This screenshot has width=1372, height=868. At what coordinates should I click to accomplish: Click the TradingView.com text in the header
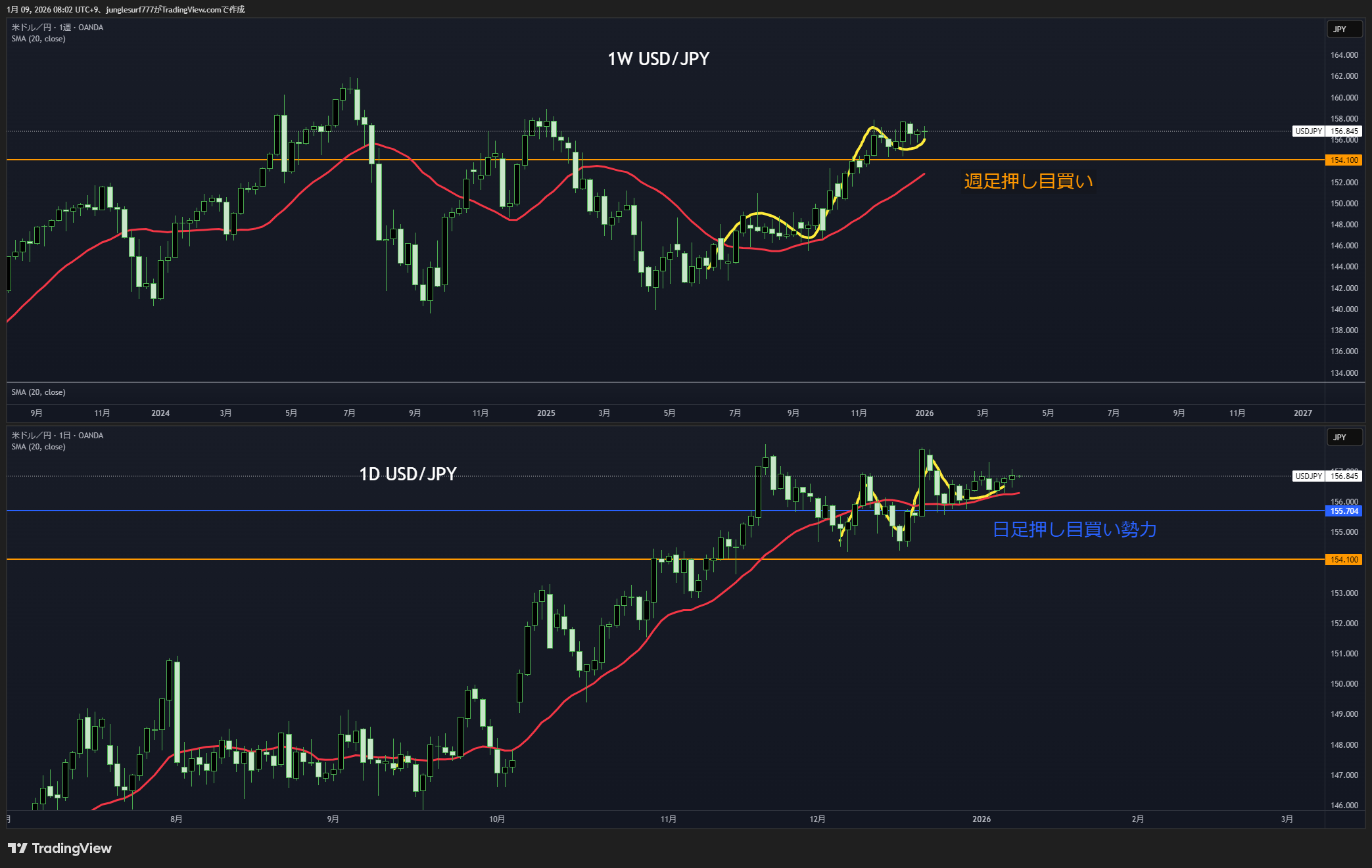pyautogui.click(x=191, y=10)
